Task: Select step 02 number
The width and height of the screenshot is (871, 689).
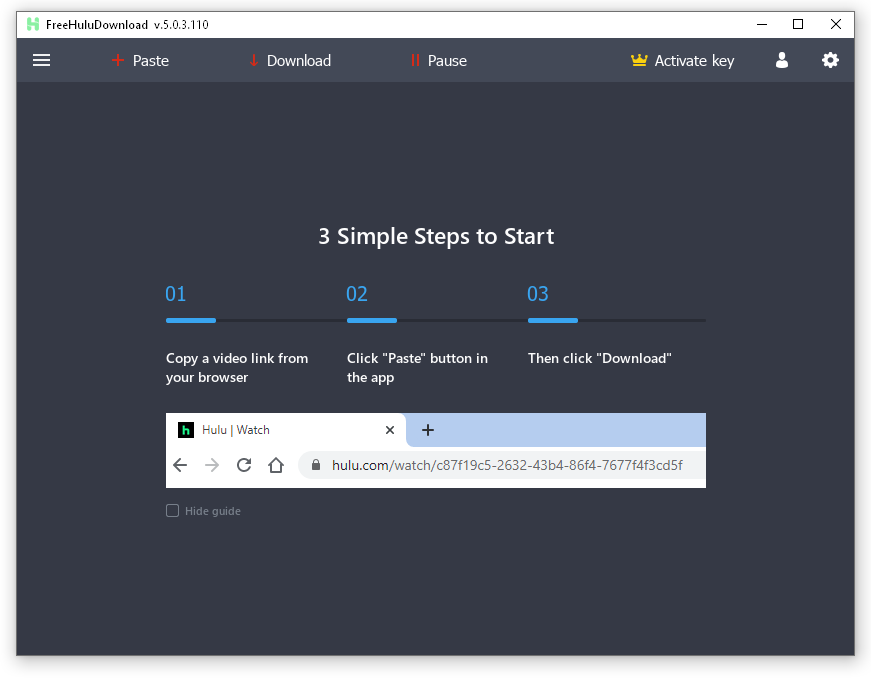Action: click(x=357, y=293)
